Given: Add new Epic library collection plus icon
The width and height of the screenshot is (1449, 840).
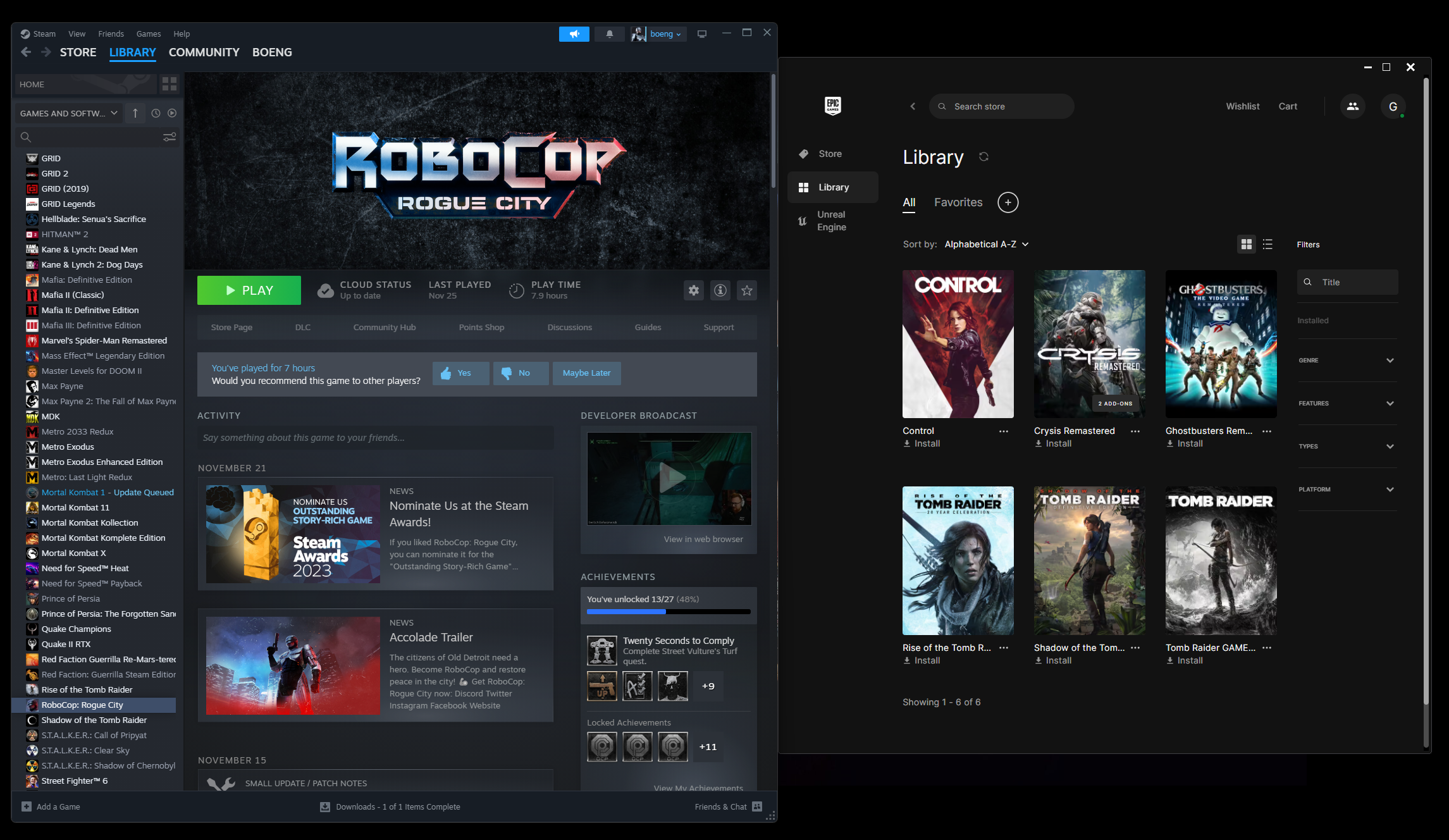Looking at the screenshot, I should coord(1008,202).
